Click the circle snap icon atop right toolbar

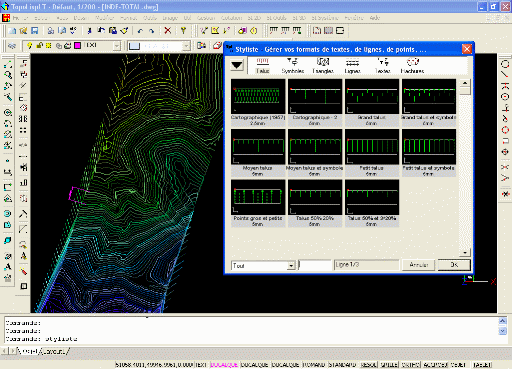click(505, 64)
